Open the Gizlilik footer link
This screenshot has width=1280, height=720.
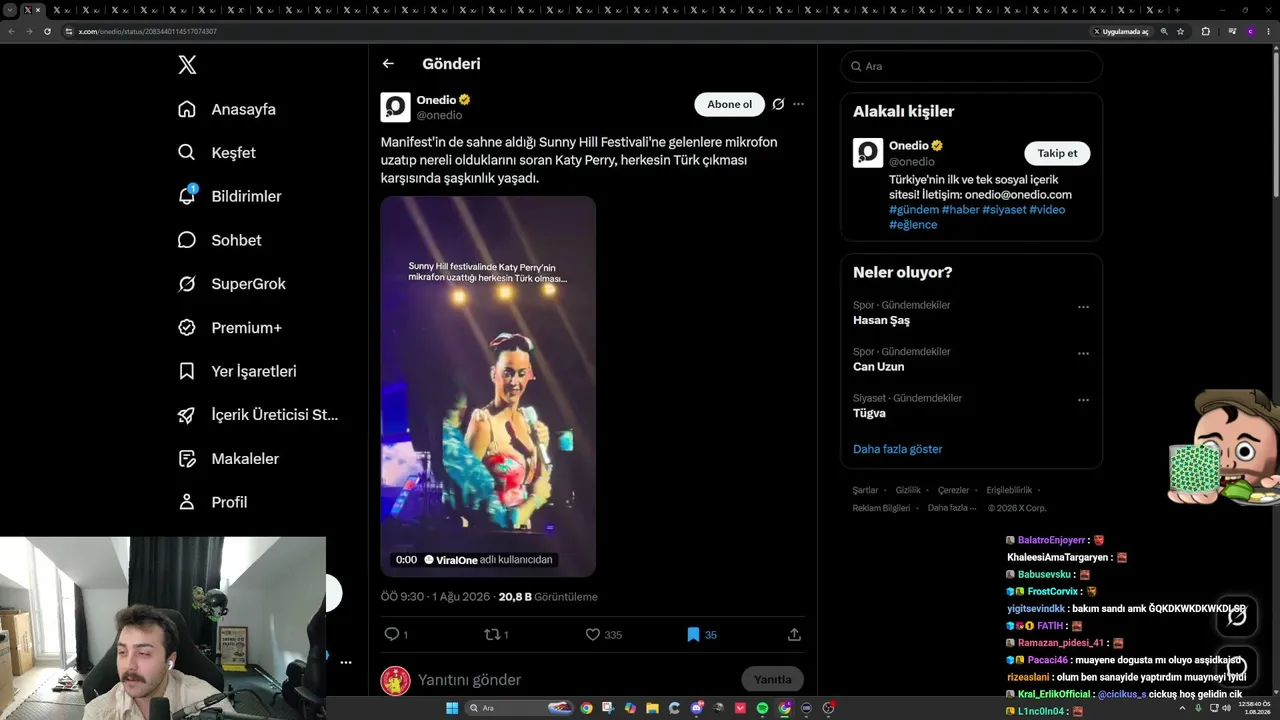(908, 490)
